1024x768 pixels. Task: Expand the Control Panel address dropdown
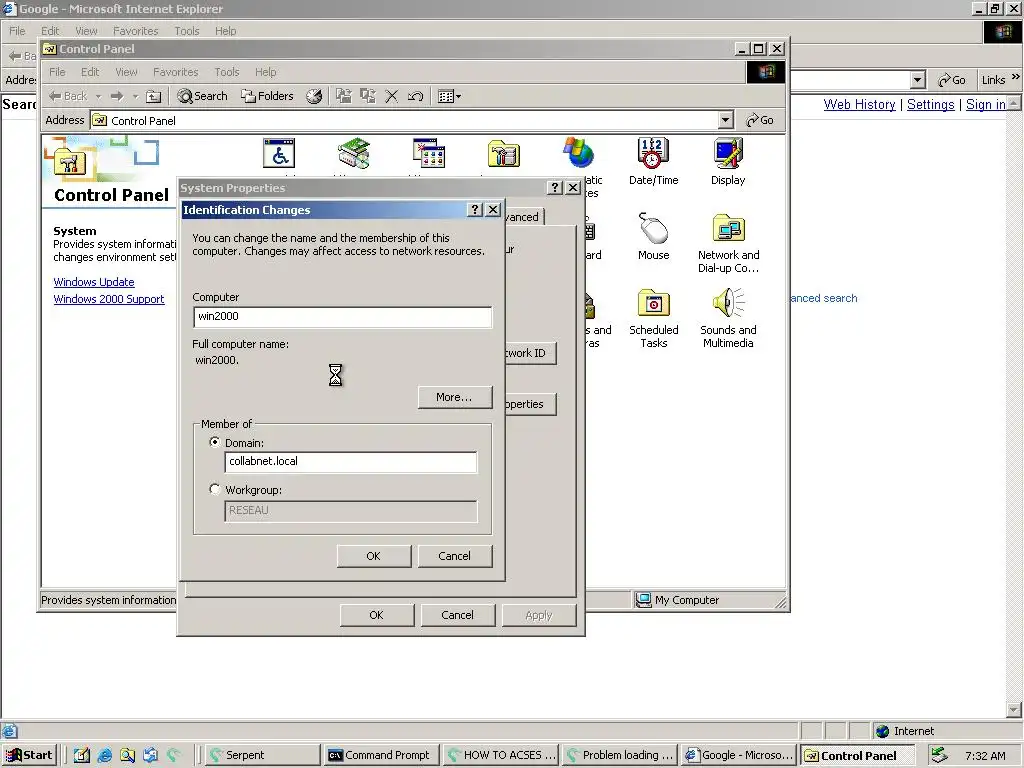(726, 120)
